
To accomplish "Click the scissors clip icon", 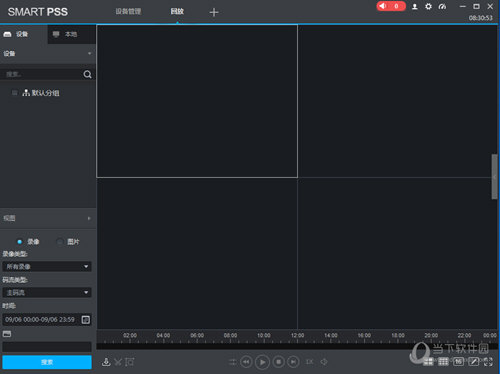I will click(x=118, y=362).
